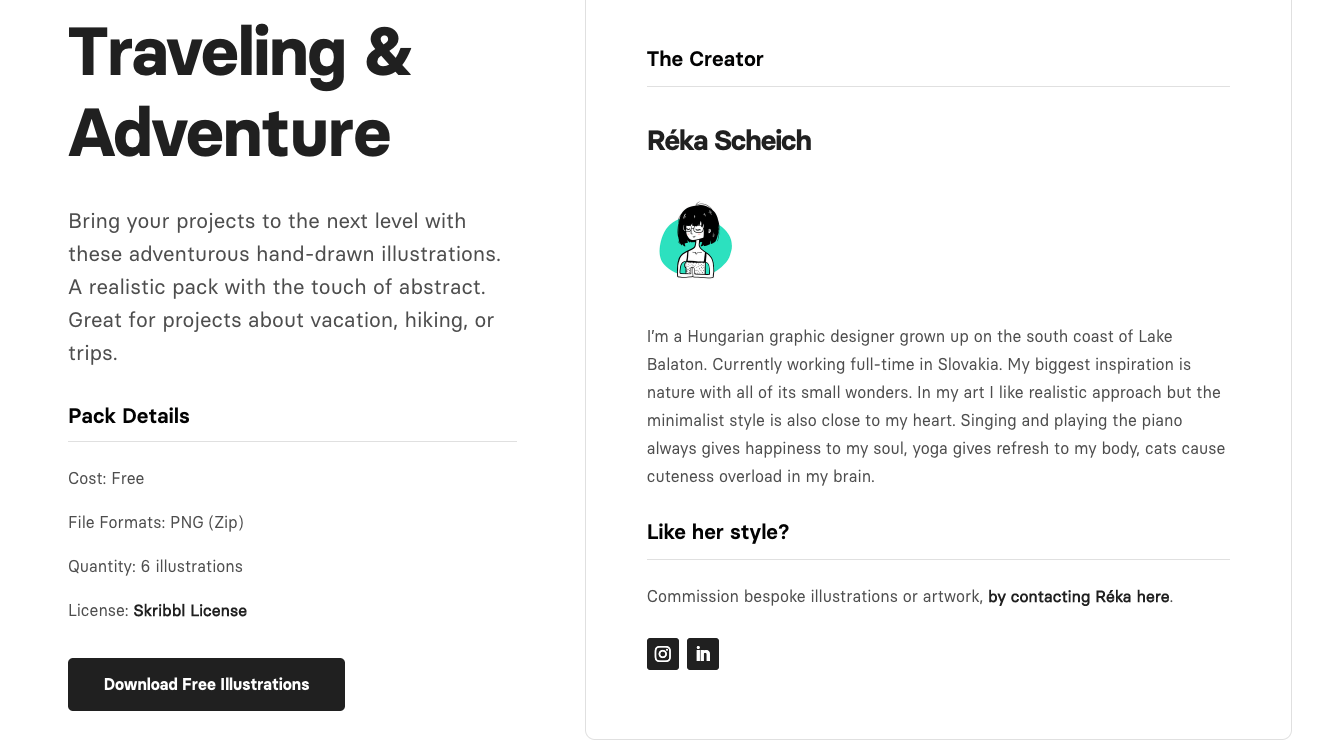1326x752 pixels.
Task: Click the word 'Adventure' in the title
Action: 229,133
